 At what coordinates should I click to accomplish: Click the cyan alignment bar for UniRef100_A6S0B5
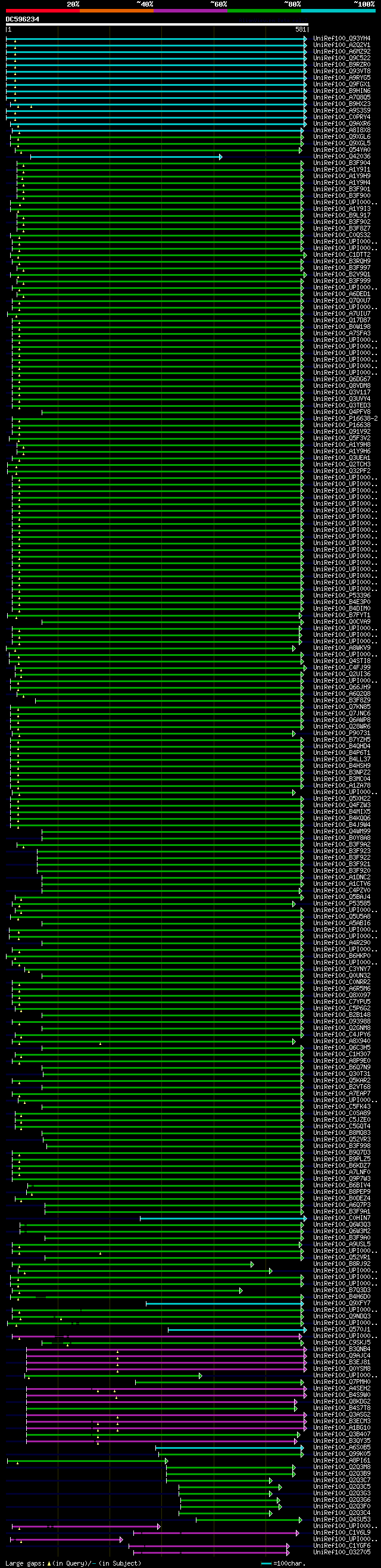point(229,1448)
